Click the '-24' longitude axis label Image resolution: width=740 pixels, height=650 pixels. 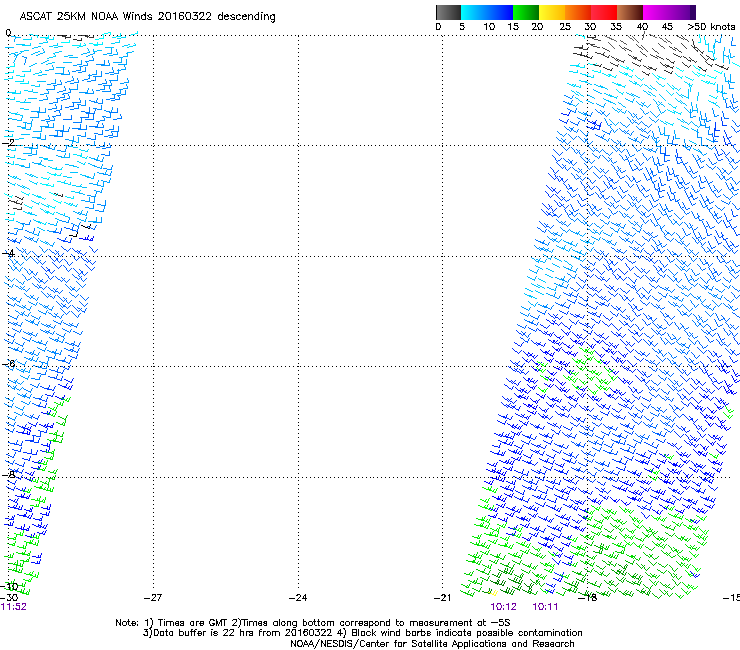[x=298, y=598]
